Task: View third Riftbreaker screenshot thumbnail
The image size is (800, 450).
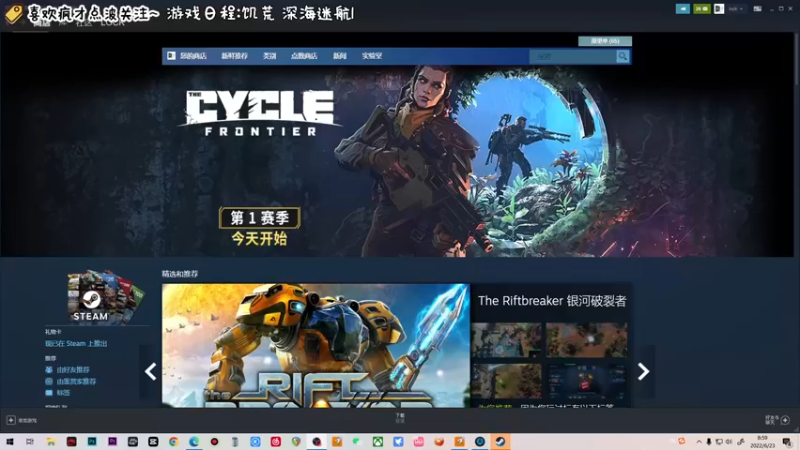Action: coord(506,381)
